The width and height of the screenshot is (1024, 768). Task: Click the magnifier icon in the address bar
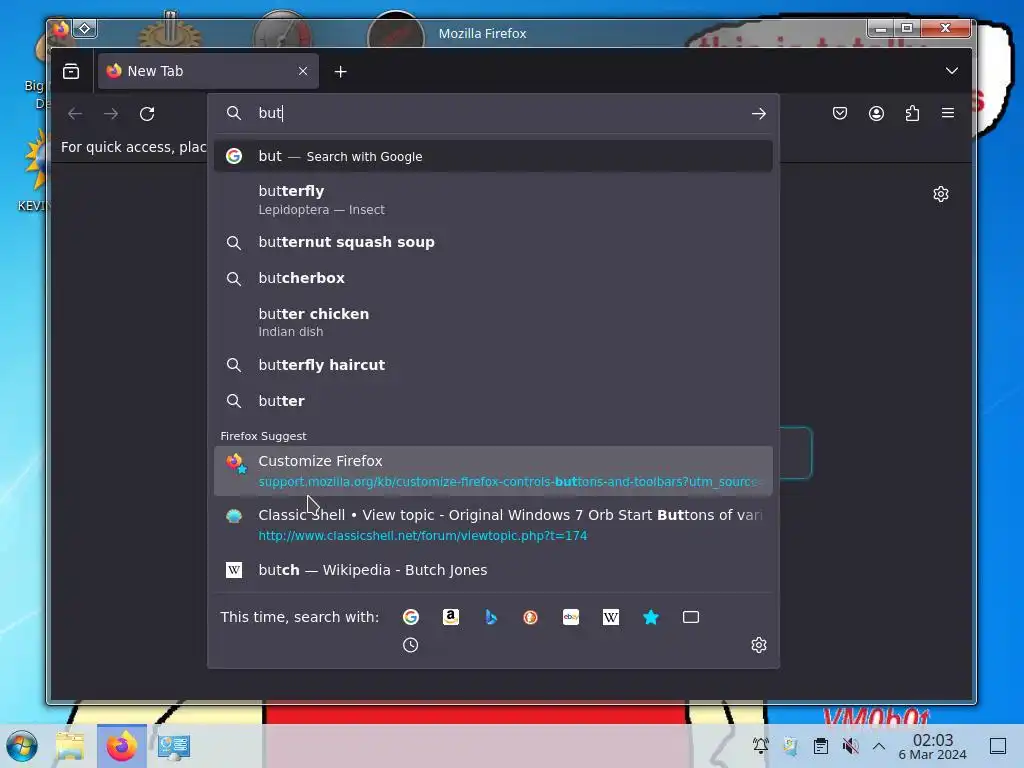[234, 113]
